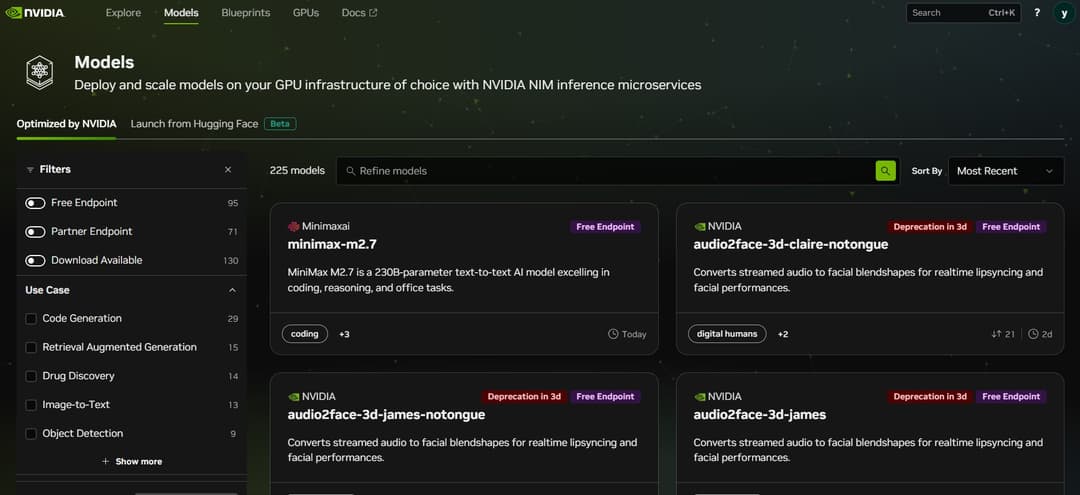This screenshot has width=1080, height=495.
Task: Expand the +2 tags on the audio2face-3d-claire-notongue card
Action: (783, 334)
